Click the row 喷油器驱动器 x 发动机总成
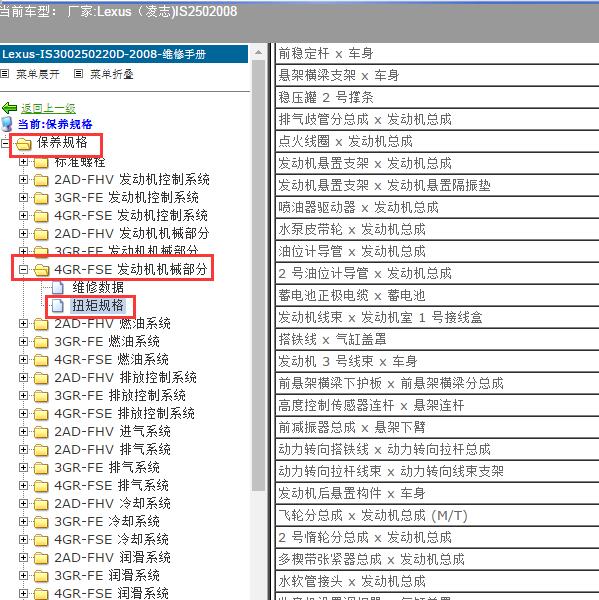 pos(437,207)
